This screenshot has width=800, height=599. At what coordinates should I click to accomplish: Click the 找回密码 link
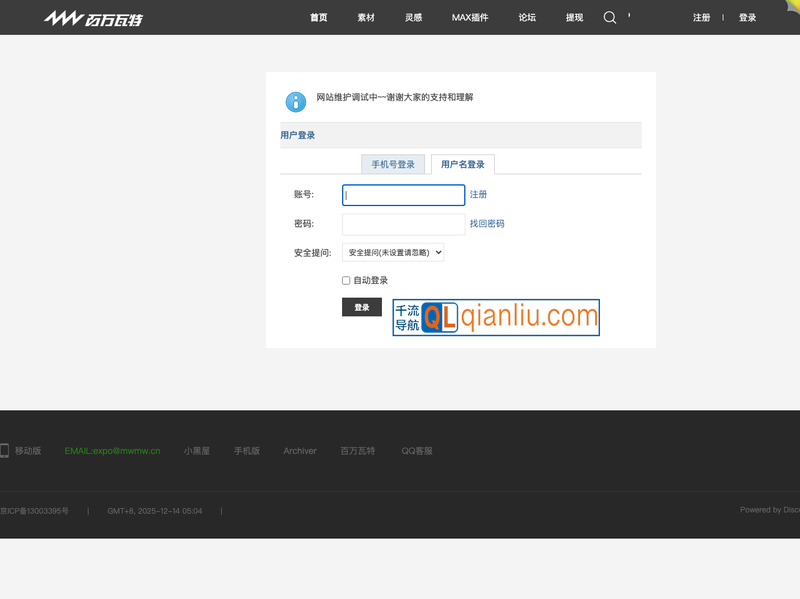[x=487, y=224]
